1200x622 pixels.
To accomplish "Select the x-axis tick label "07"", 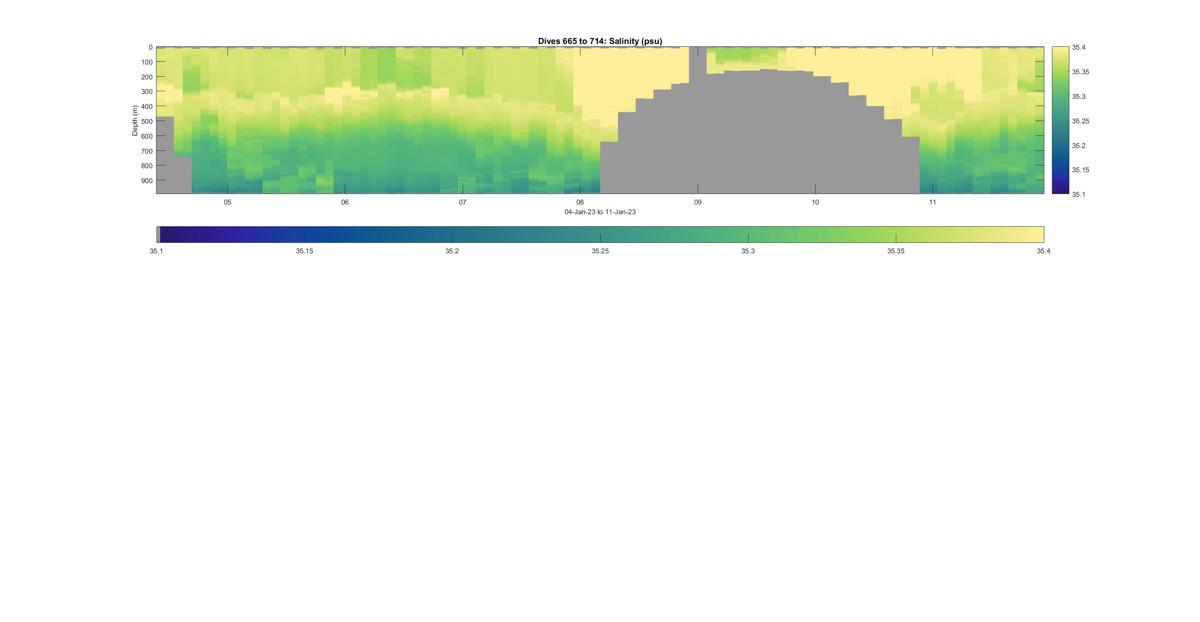I will click(x=462, y=202).
